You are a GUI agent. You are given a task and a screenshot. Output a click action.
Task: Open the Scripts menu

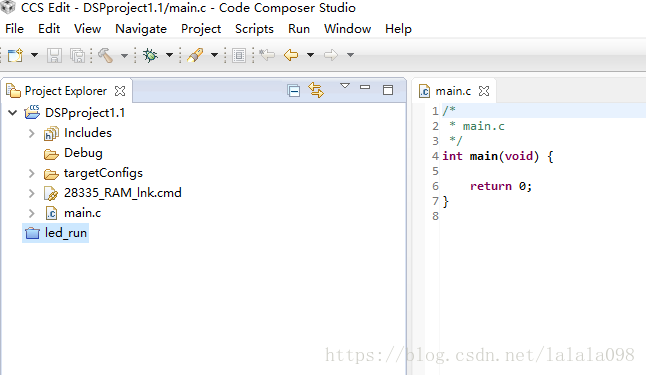pos(254,29)
